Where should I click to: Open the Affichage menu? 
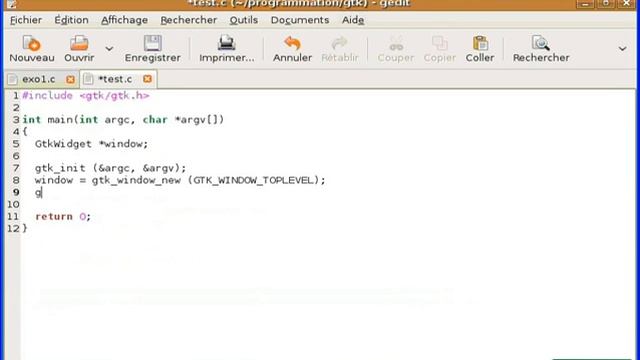pyautogui.click(x=124, y=20)
